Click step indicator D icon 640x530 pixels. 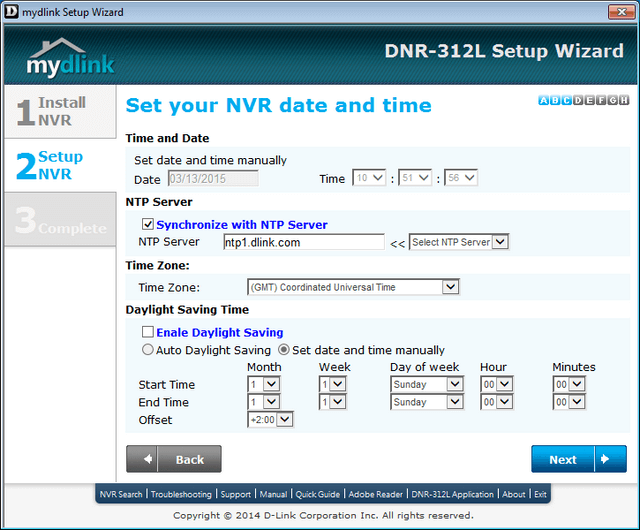coord(578,100)
